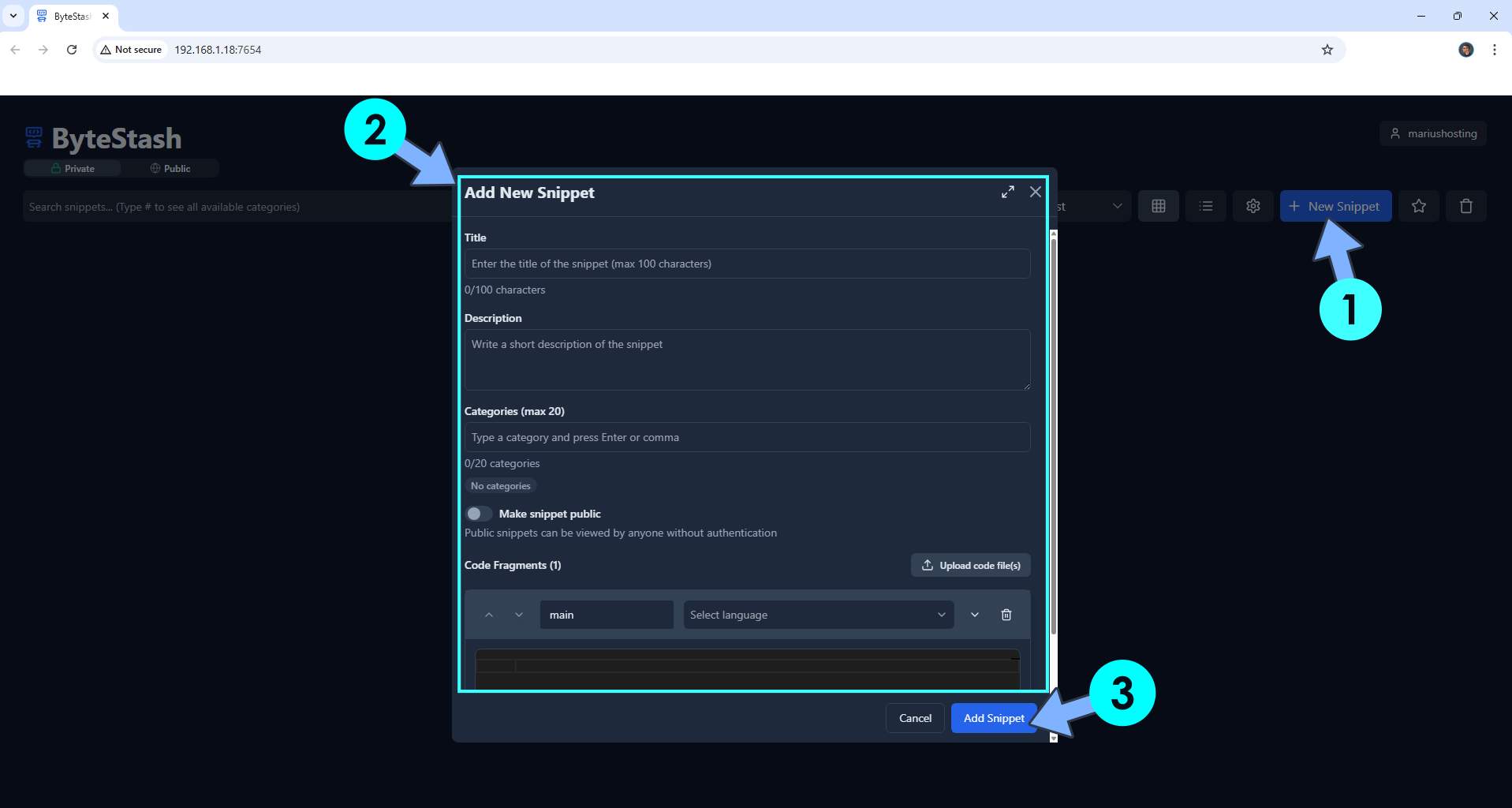Viewport: 1512px width, 808px height.
Task: Select the grid view icon
Action: pyautogui.click(x=1158, y=206)
